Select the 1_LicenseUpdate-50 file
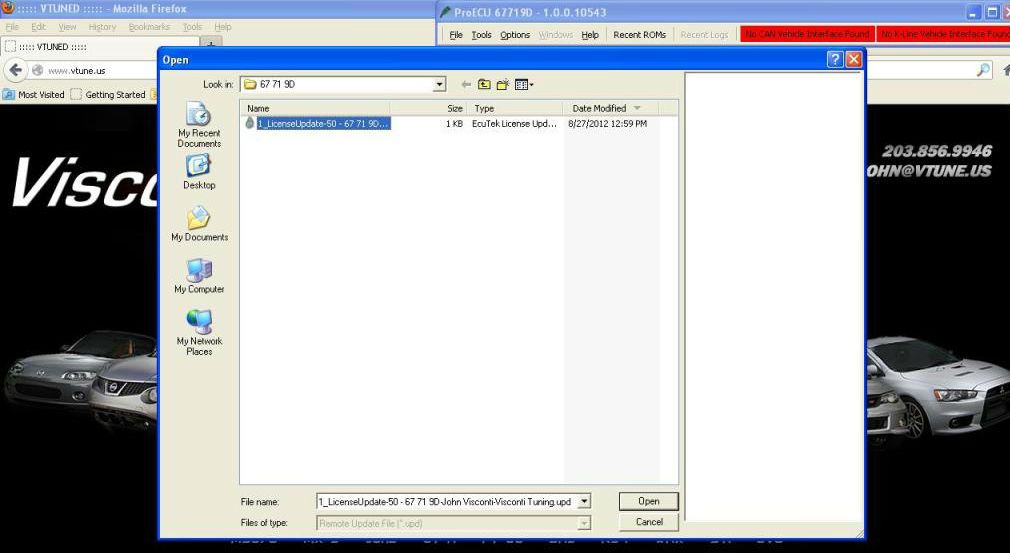1010x553 pixels. 320,124
